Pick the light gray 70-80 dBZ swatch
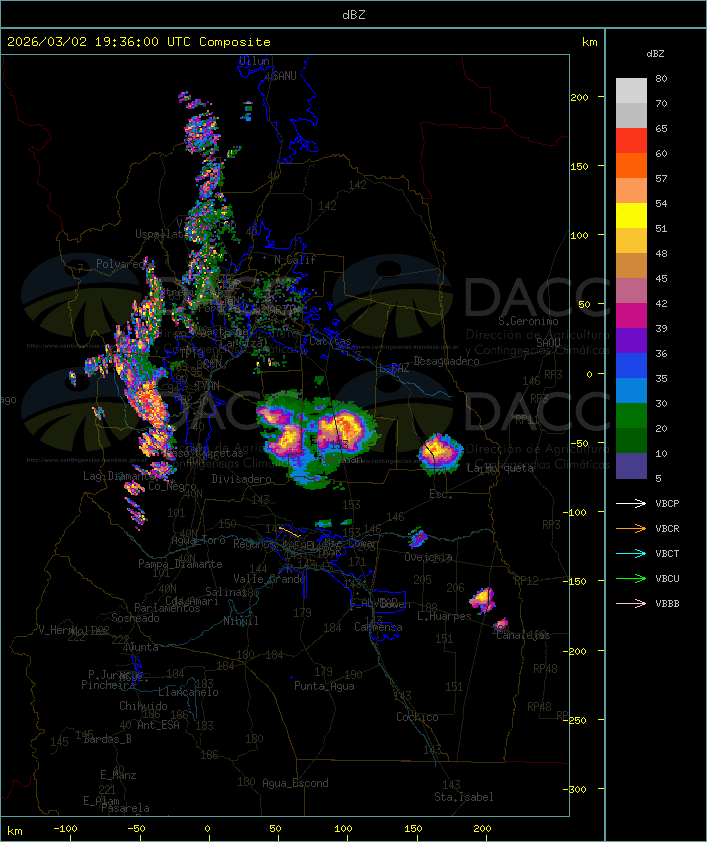This screenshot has height=842, width=707. [x=631, y=91]
